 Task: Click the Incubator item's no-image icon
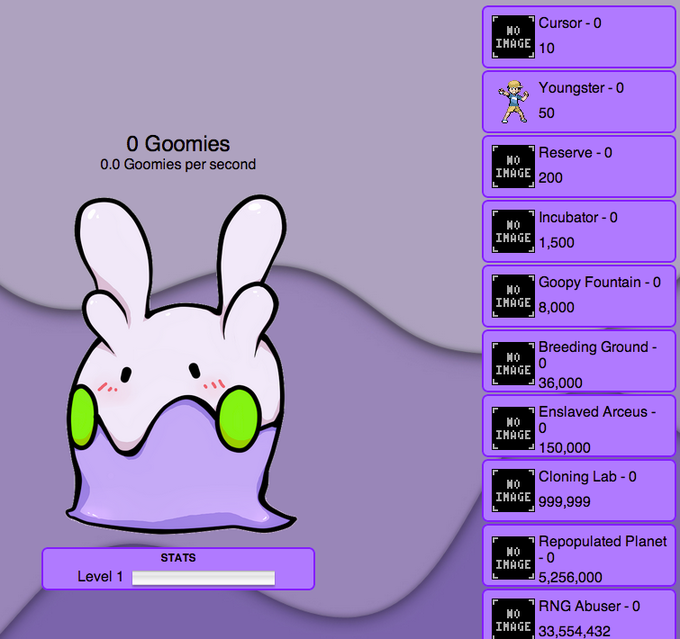pyautogui.click(x=513, y=231)
